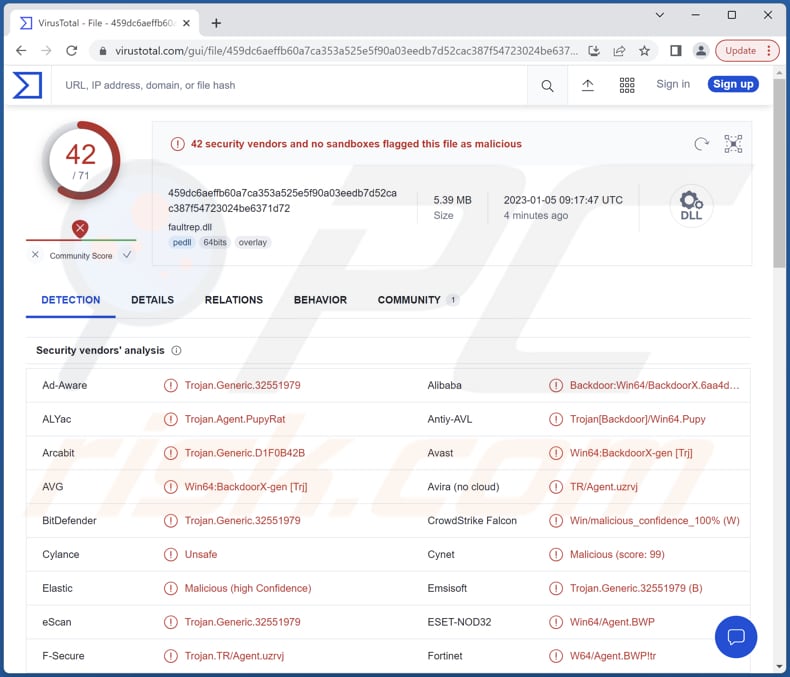The width and height of the screenshot is (790, 677).
Task: Open the browser profile menu
Action: tap(701, 51)
